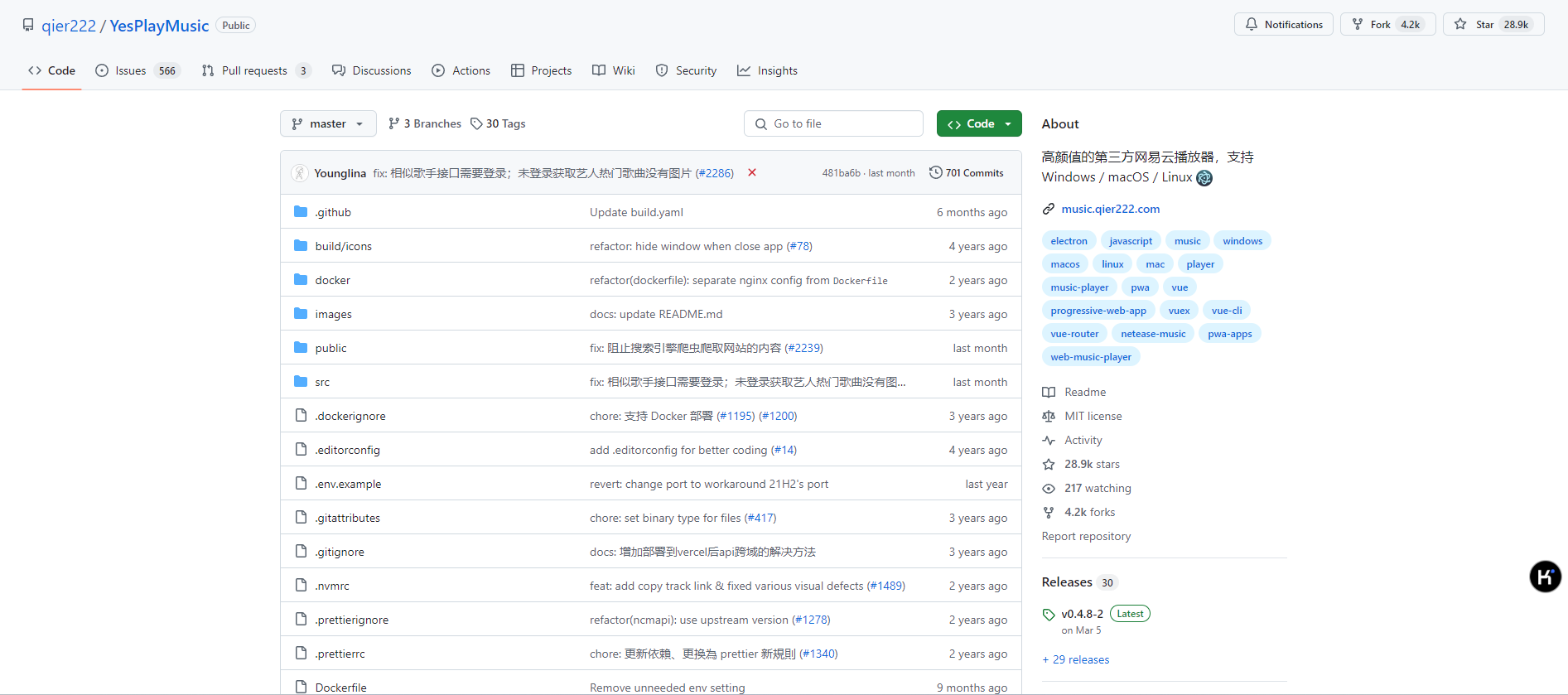Open the 481ba6b commit hash
This screenshot has width=1568, height=695.
coord(841,173)
